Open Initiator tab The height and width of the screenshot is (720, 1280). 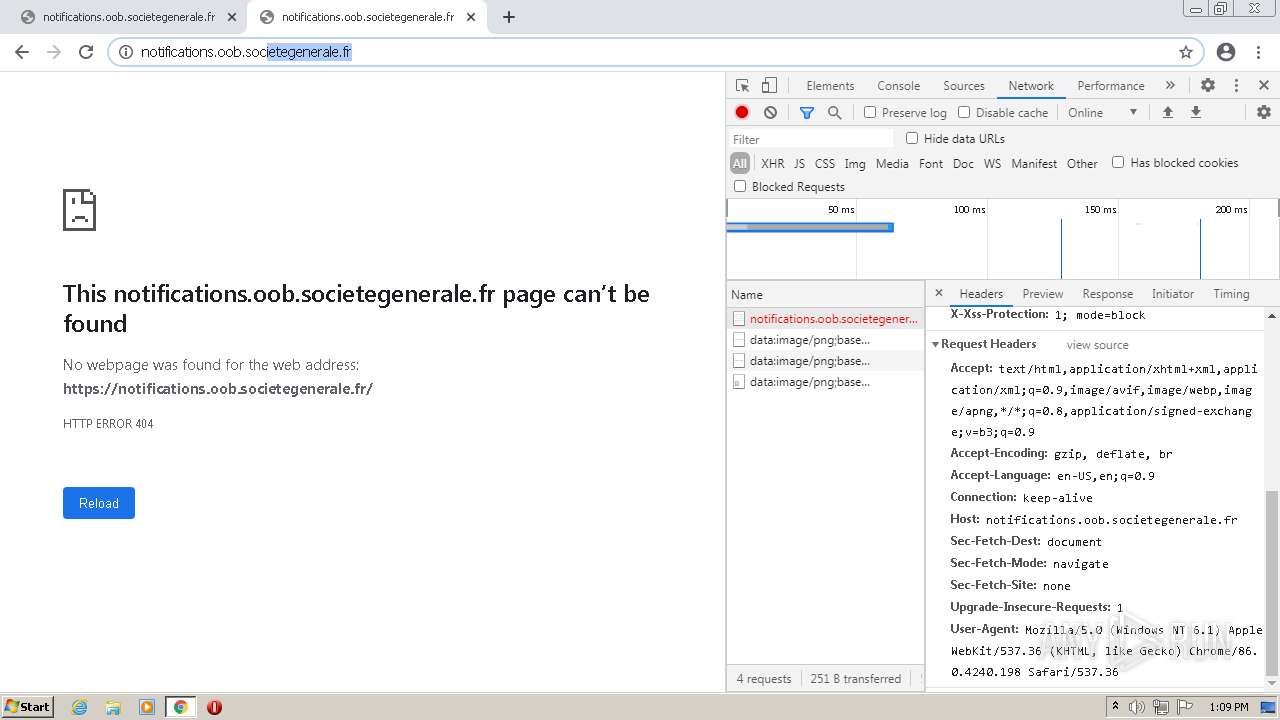point(1172,293)
